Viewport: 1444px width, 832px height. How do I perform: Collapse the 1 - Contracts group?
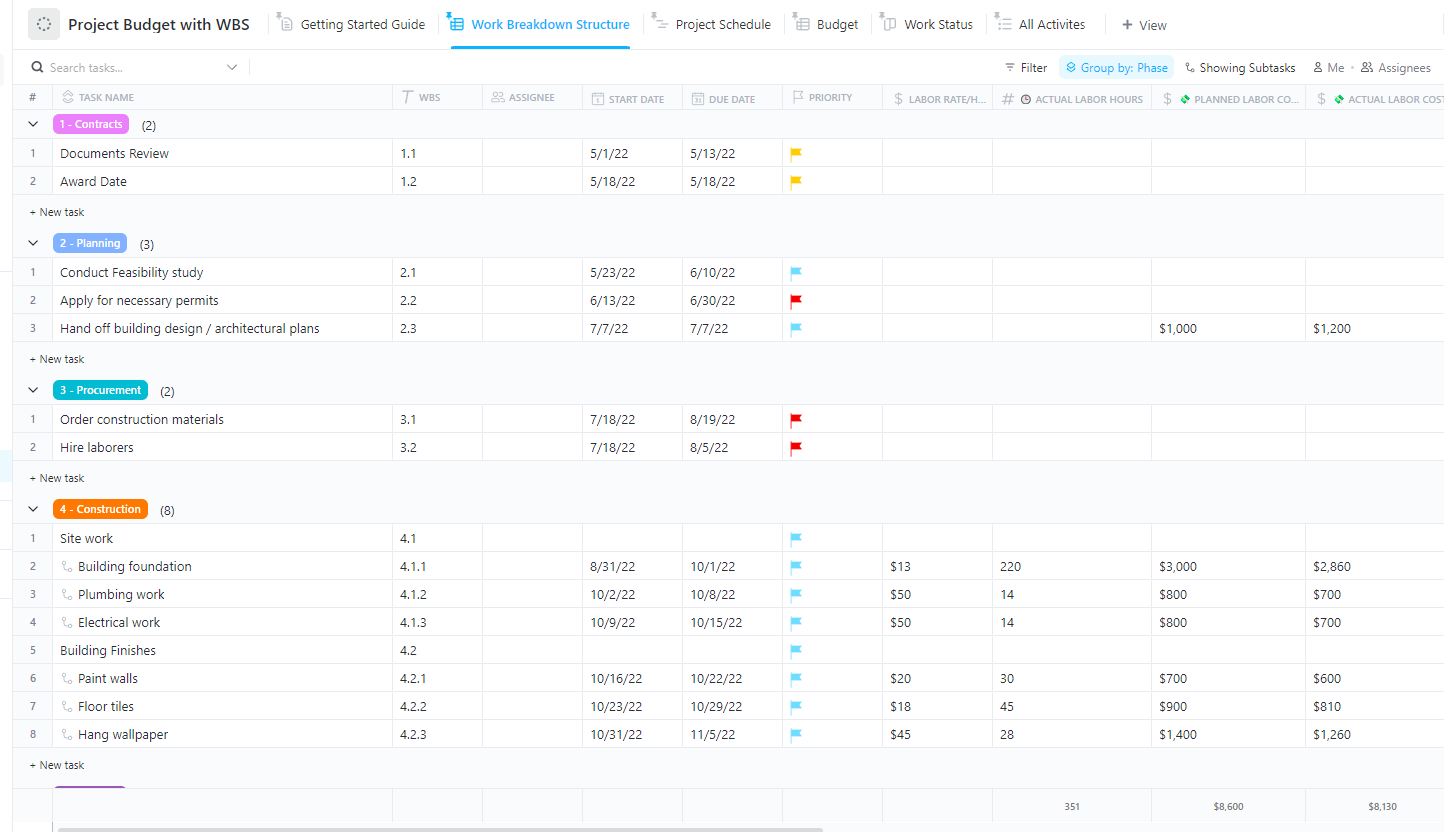(x=32, y=124)
